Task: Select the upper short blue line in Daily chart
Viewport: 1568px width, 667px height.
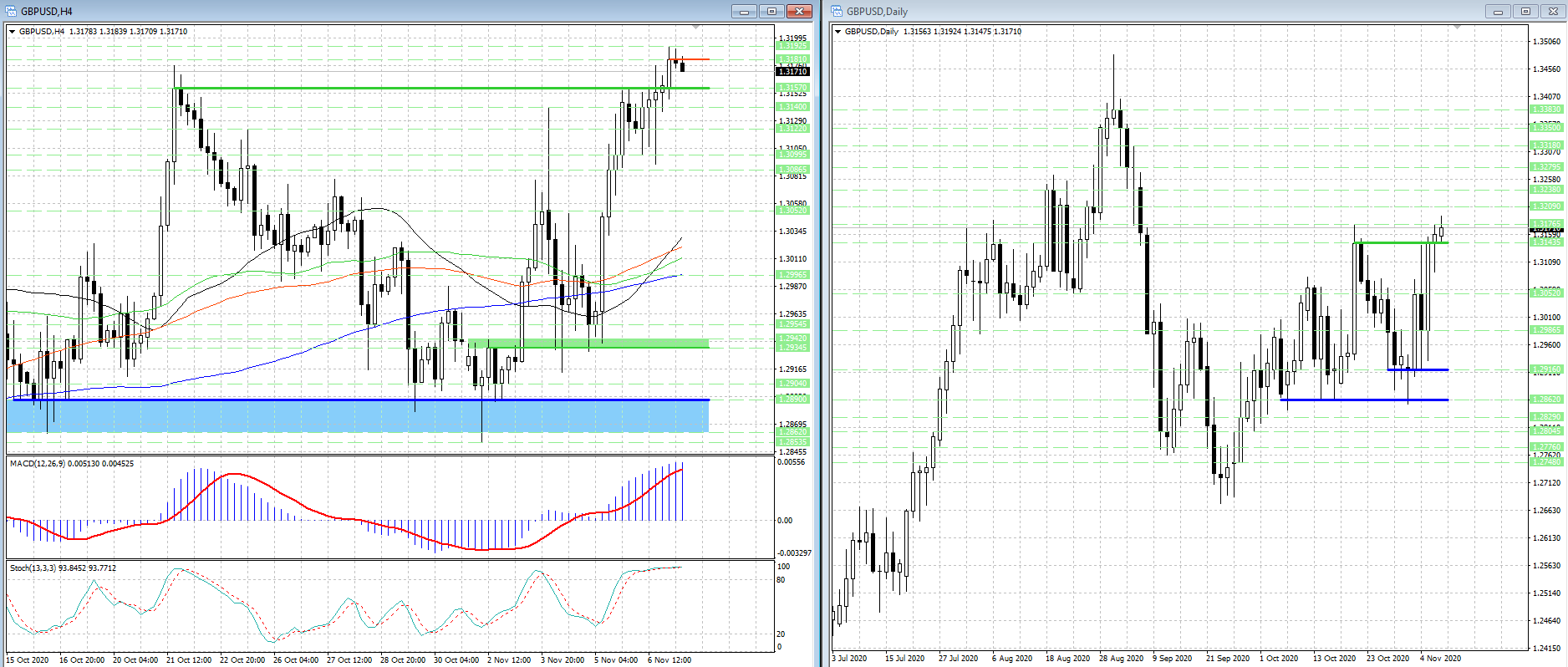Action: tap(1418, 369)
